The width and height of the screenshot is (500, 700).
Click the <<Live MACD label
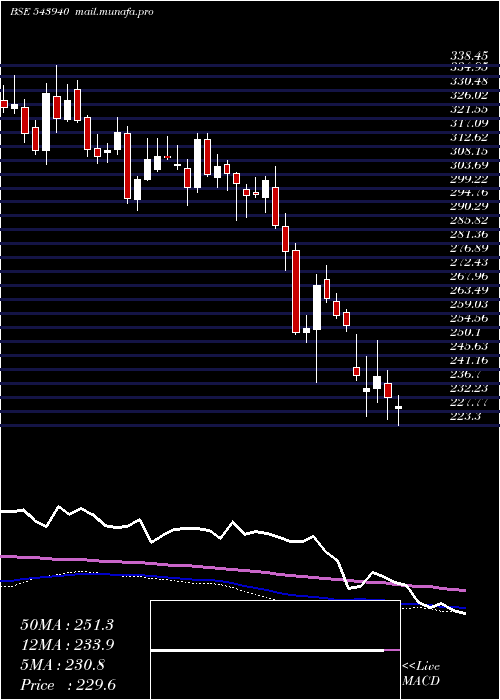click(421, 673)
